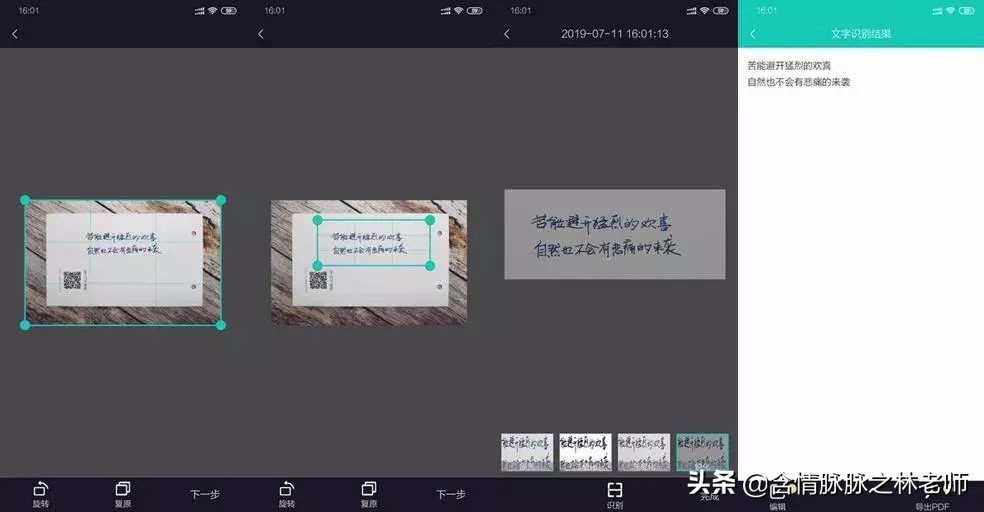This screenshot has height=512, width=984.
Task: Select the second filter thumbnail, high-contrast black and white
Action: 586,452
